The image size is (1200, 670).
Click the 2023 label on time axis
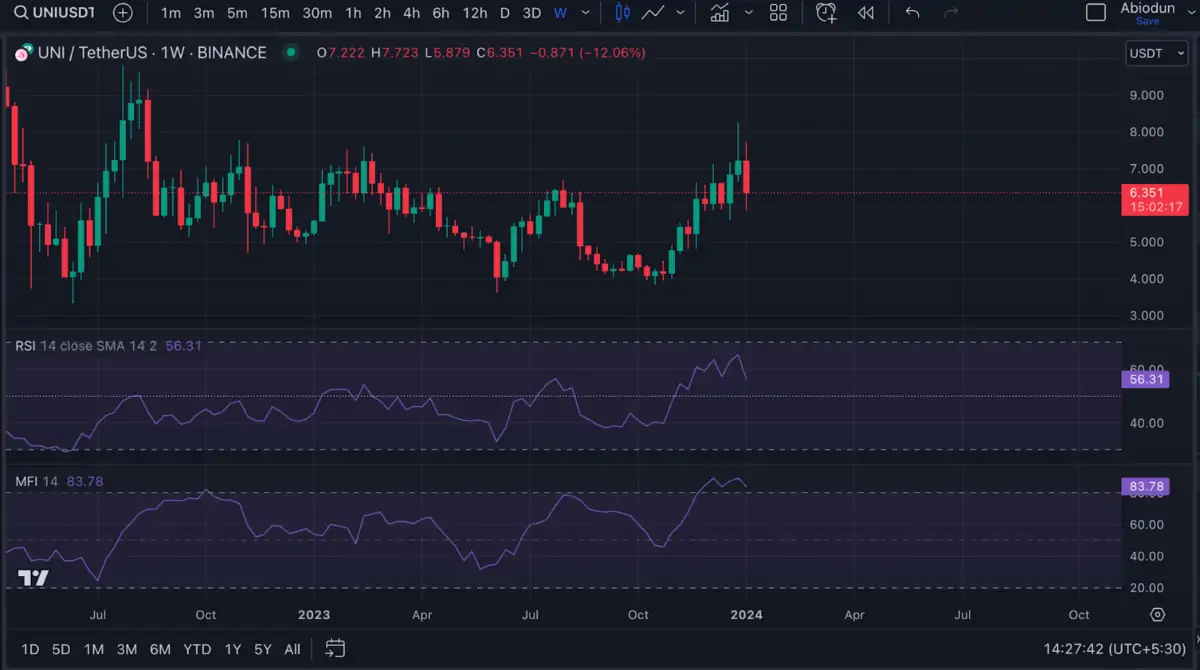tap(314, 615)
